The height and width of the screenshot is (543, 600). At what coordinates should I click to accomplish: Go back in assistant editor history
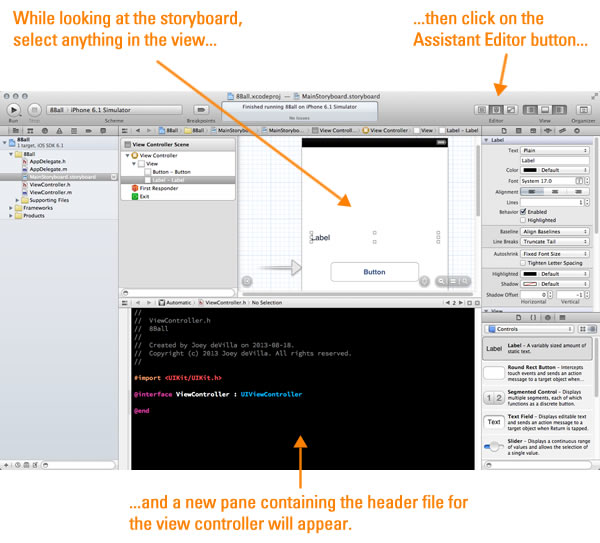tap(138, 303)
